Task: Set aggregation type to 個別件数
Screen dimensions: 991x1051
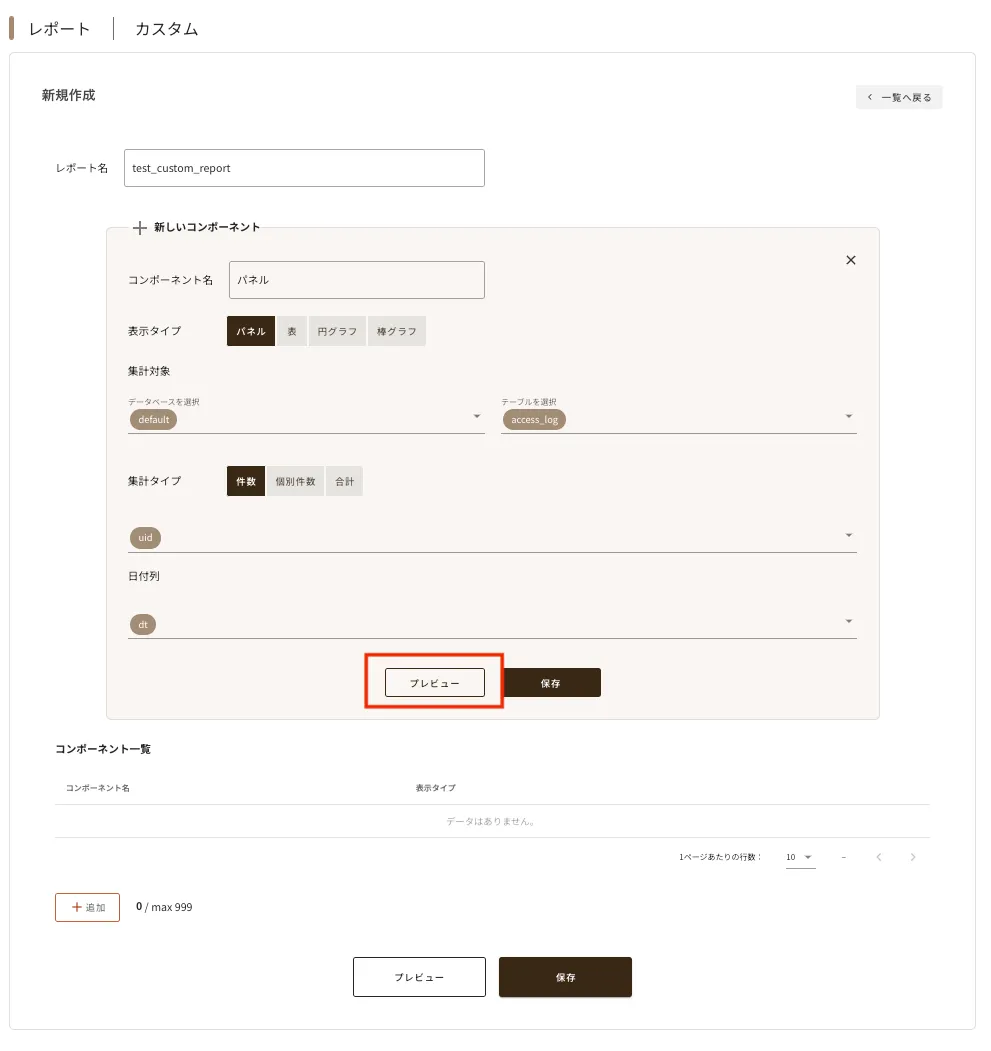Action: [x=295, y=481]
